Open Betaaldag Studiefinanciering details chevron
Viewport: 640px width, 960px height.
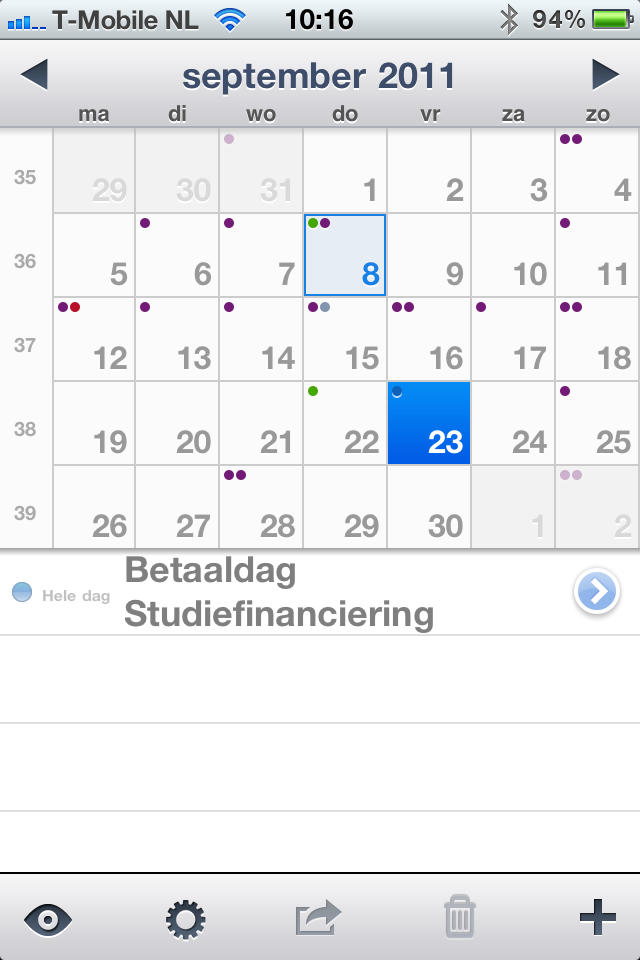(596, 593)
